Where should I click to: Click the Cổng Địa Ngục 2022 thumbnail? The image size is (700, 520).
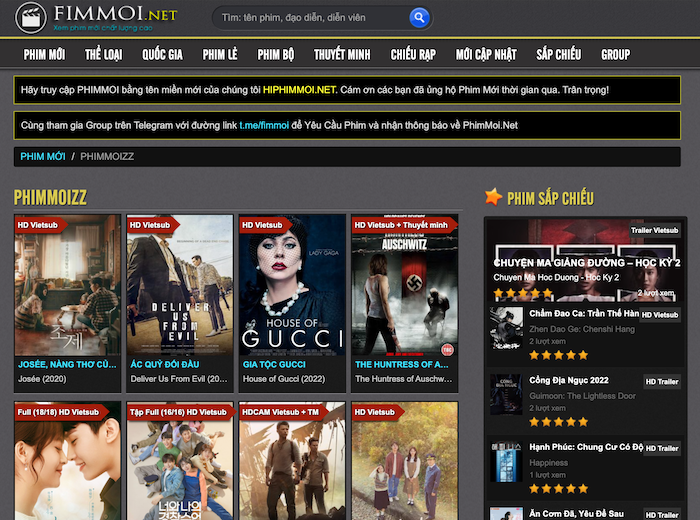coord(506,395)
